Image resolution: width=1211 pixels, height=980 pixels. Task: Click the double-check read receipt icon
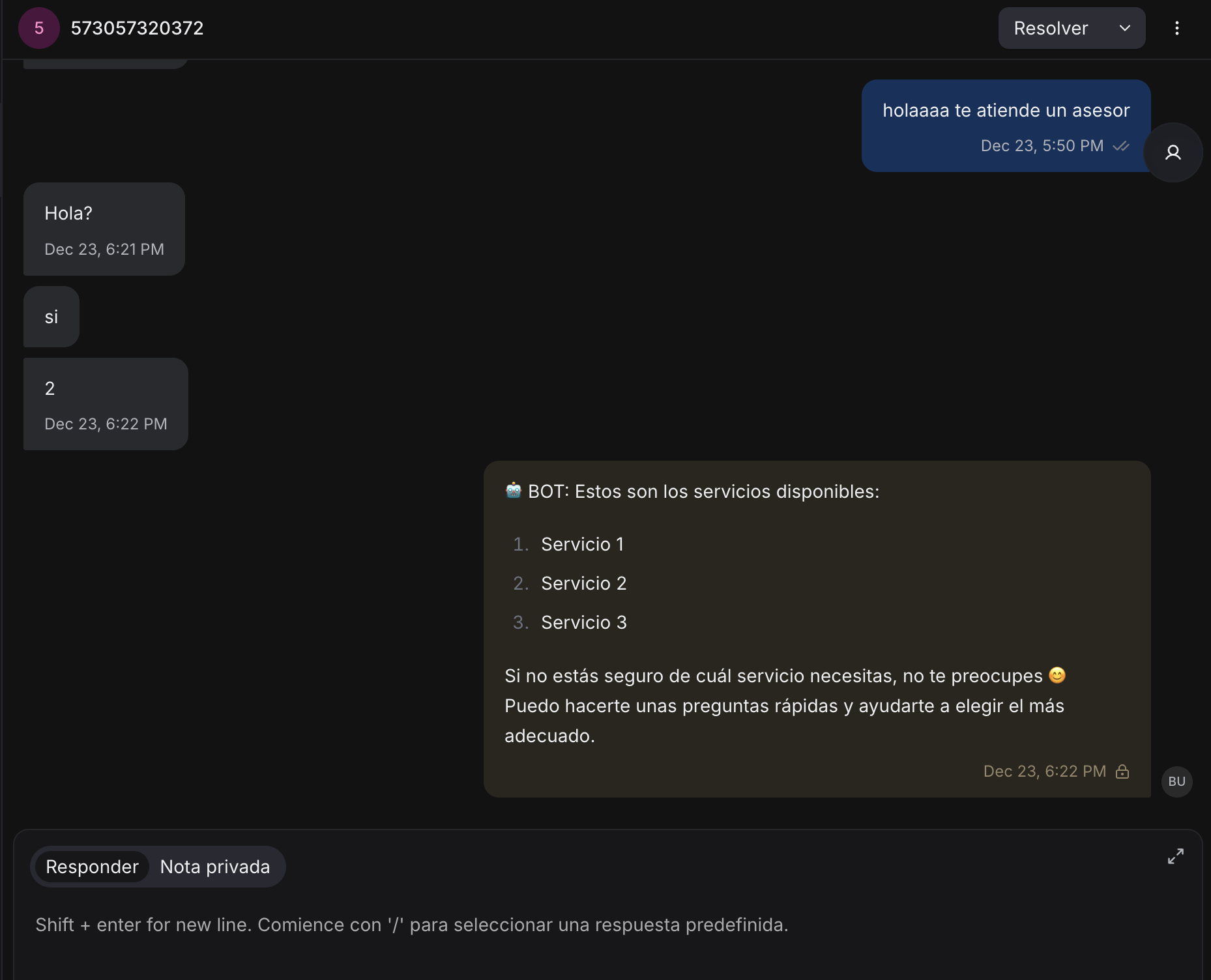(1120, 146)
